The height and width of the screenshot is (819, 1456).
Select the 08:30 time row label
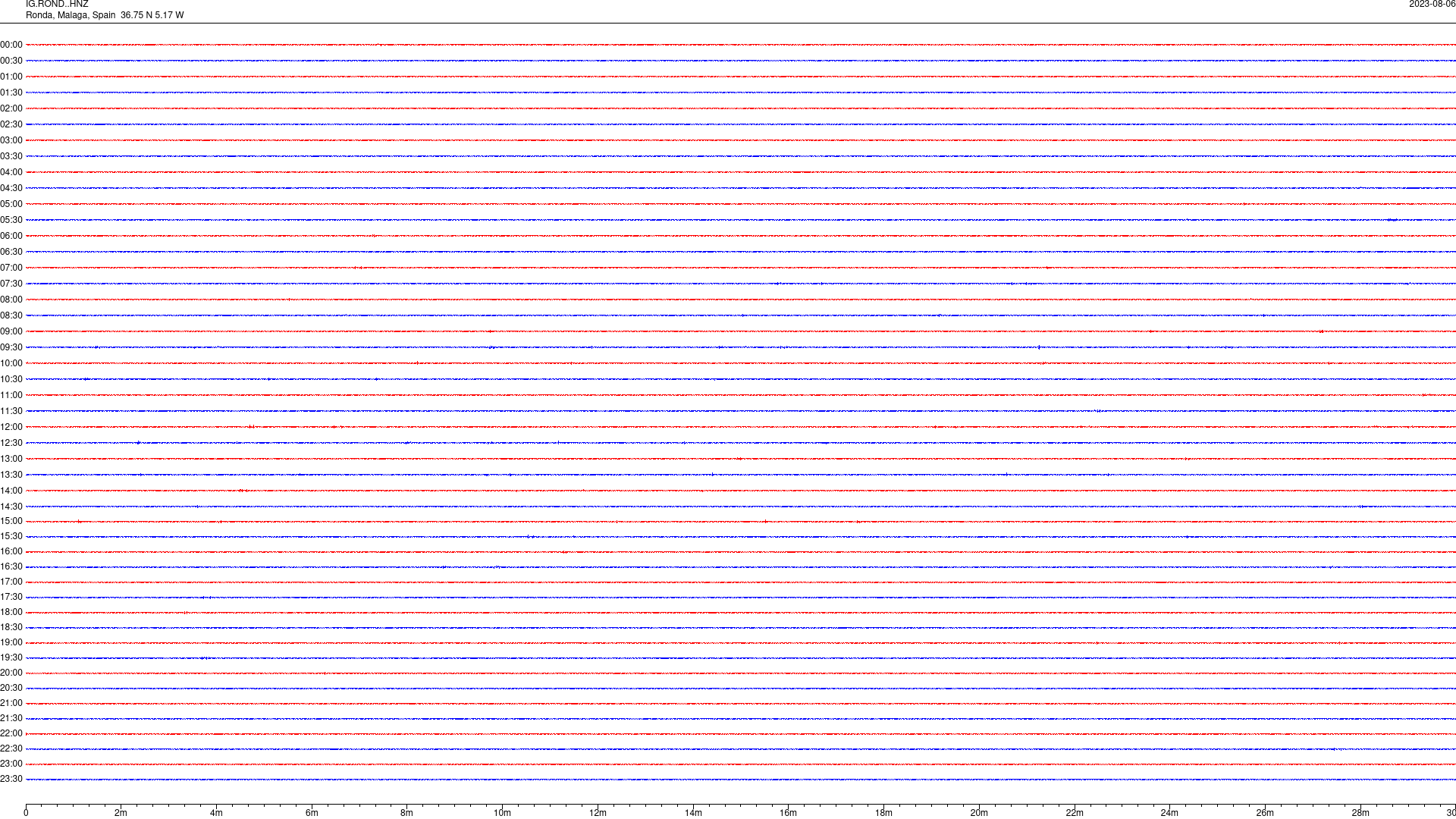pyautogui.click(x=11, y=315)
